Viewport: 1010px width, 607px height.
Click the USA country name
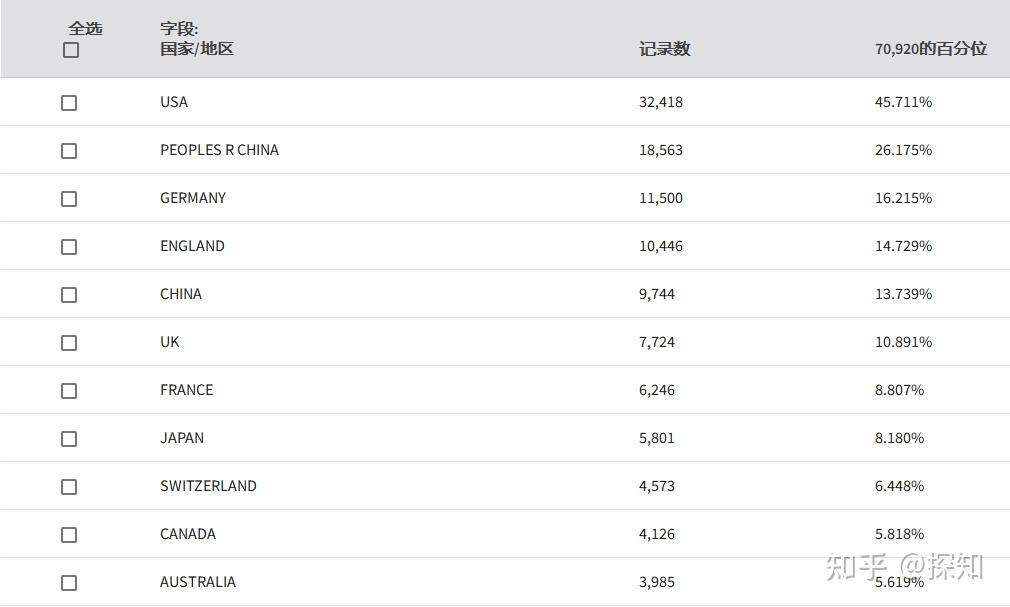click(174, 102)
